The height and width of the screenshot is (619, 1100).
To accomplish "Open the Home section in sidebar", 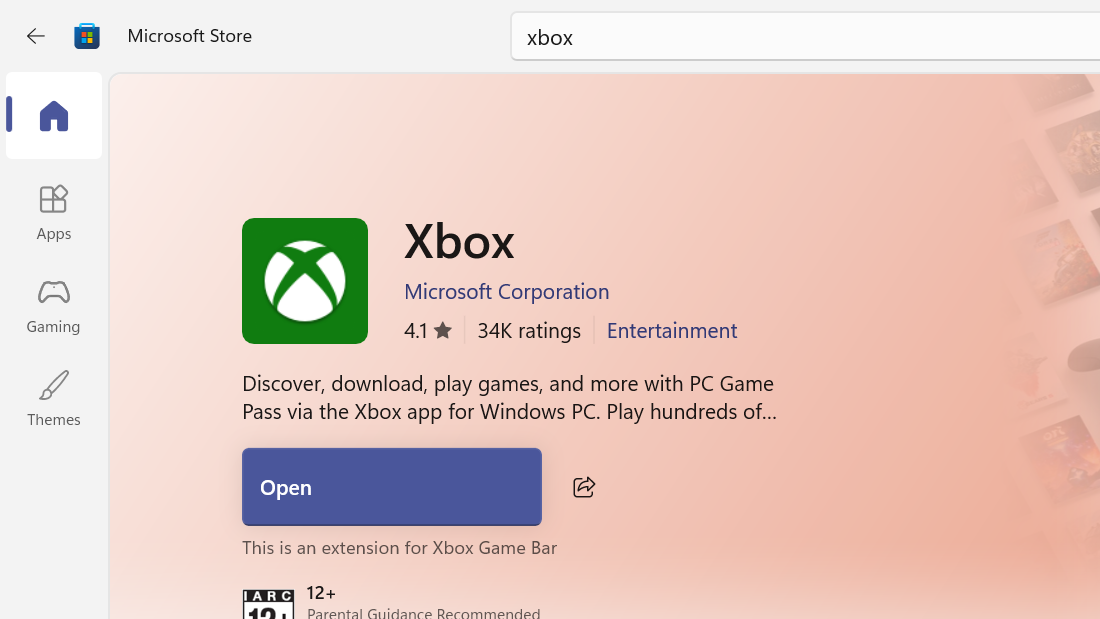I will tap(54, 116).
